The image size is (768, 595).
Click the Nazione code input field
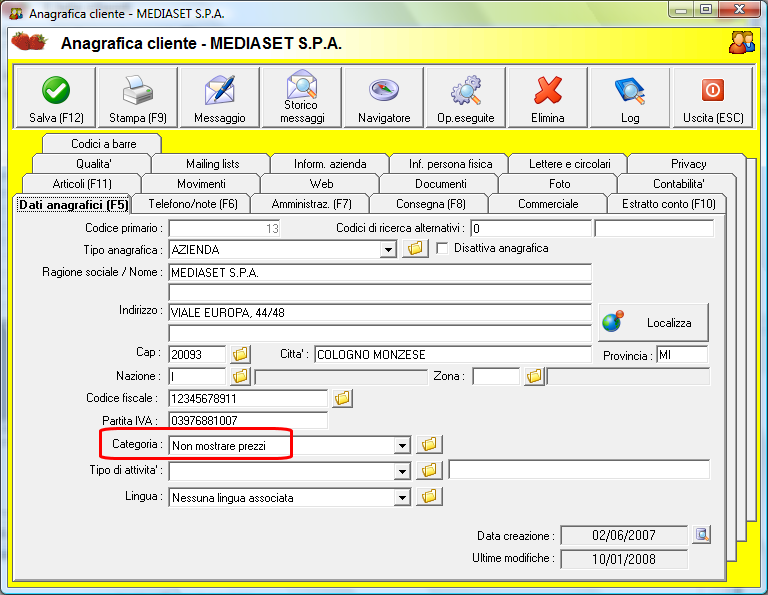click(197, 376)
